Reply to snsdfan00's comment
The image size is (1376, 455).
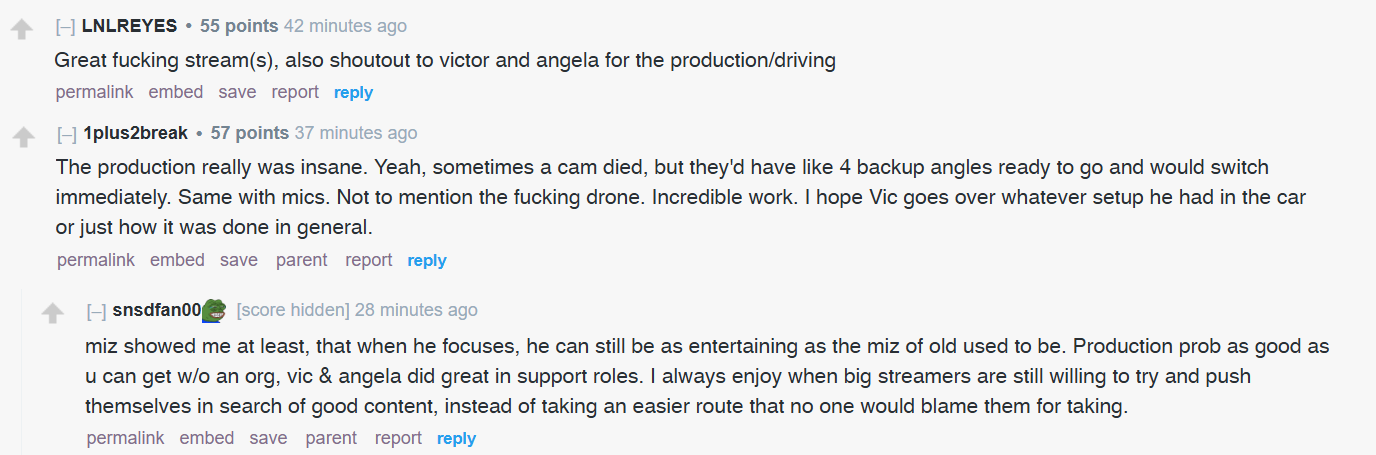(456, 439)
